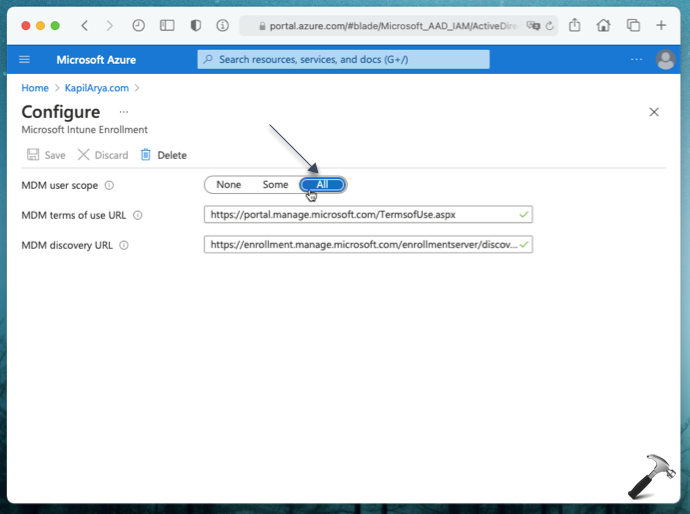Navigate to Home breadcrumb
The height and width of the screenshot is (514, 690).
[x=35, y=88]
